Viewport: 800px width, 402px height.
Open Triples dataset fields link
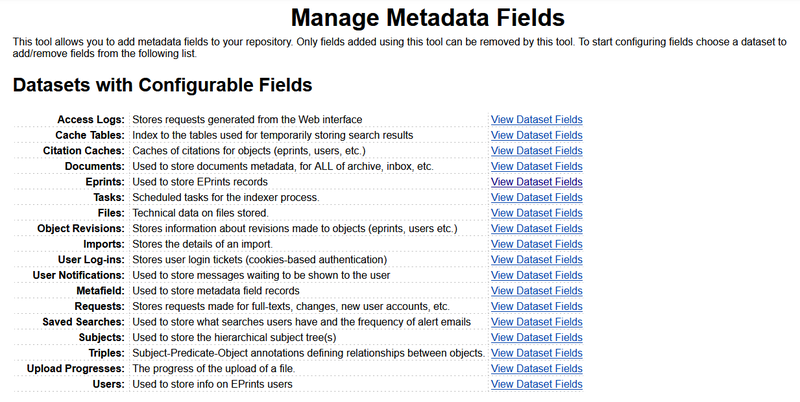536,353
